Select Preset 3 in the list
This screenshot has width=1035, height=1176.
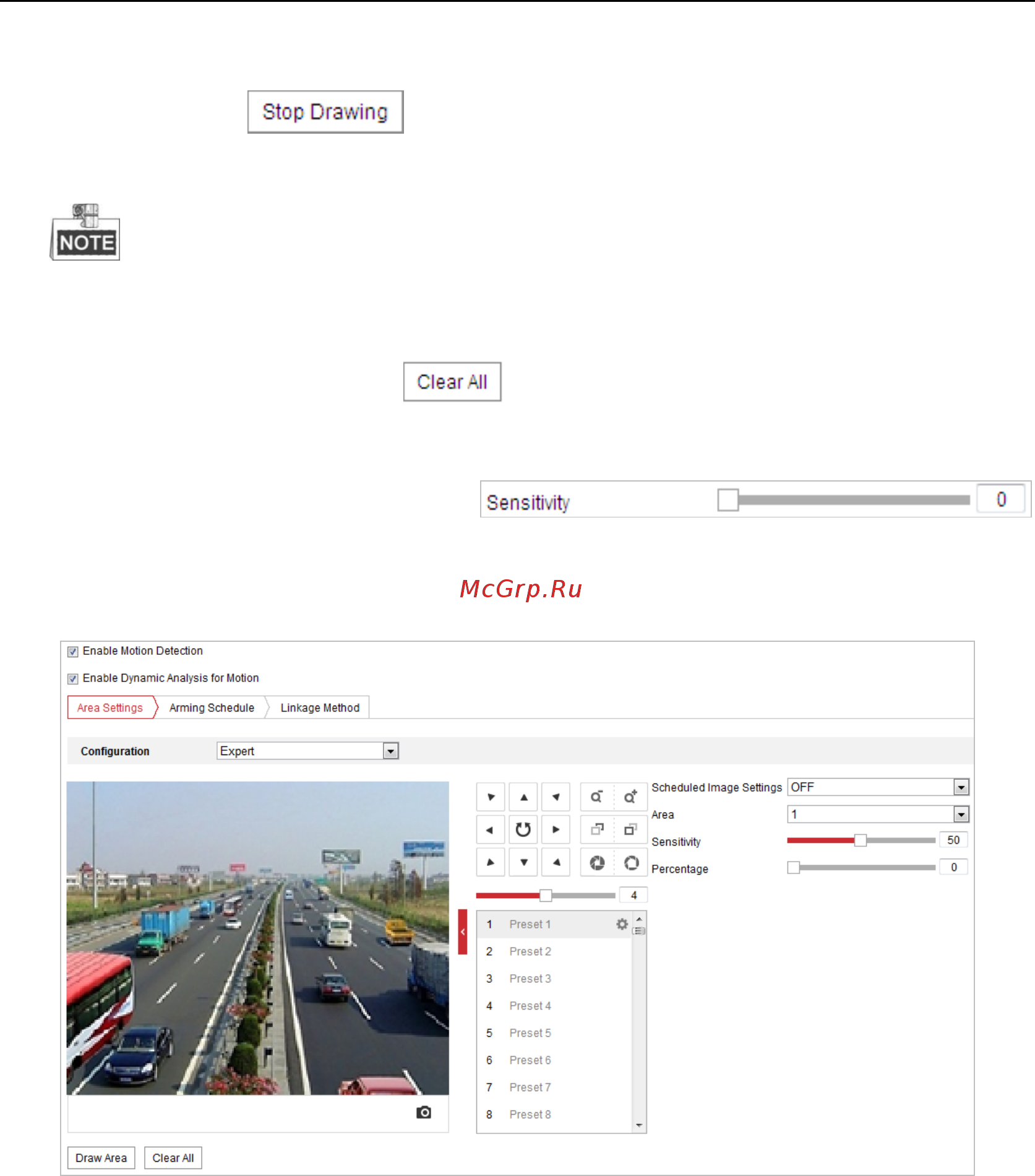click(554, 979)
